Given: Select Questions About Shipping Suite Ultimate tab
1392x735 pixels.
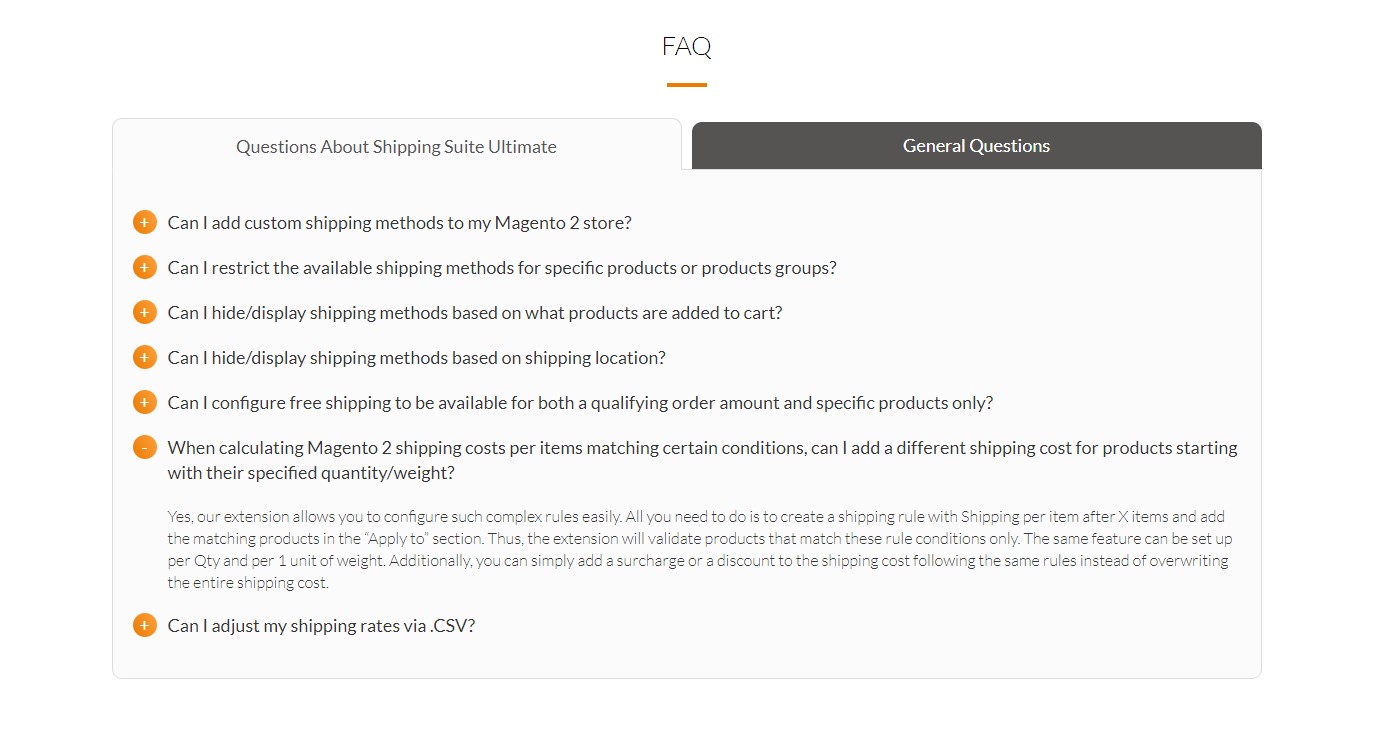Looking at the screenshot, I should point(397,146).
